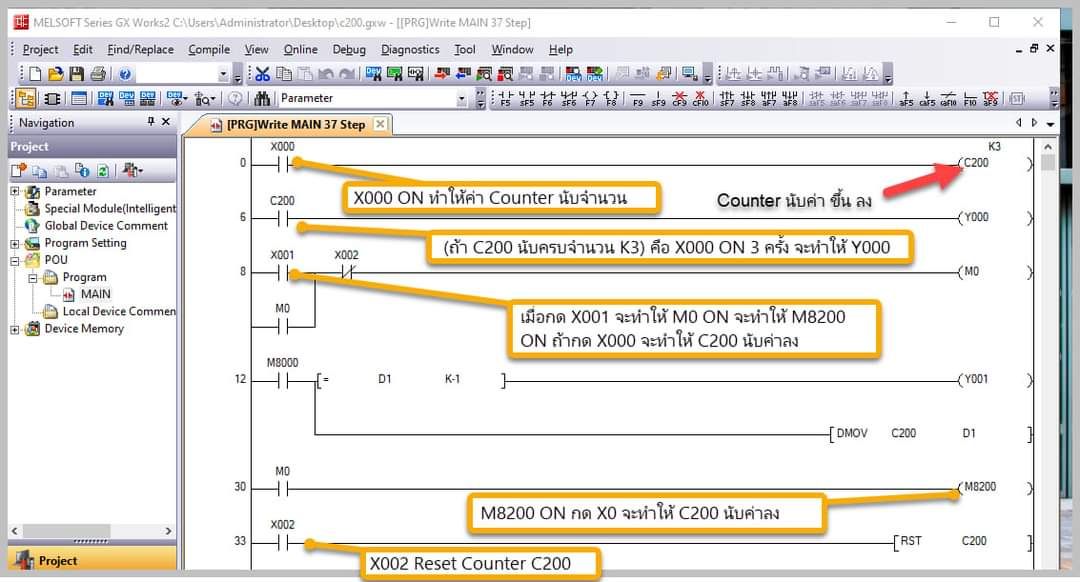The width and height of the screenshot is (1080, 582).
Task: Click the Global Device Comment node icon
Action: point(32,225)
